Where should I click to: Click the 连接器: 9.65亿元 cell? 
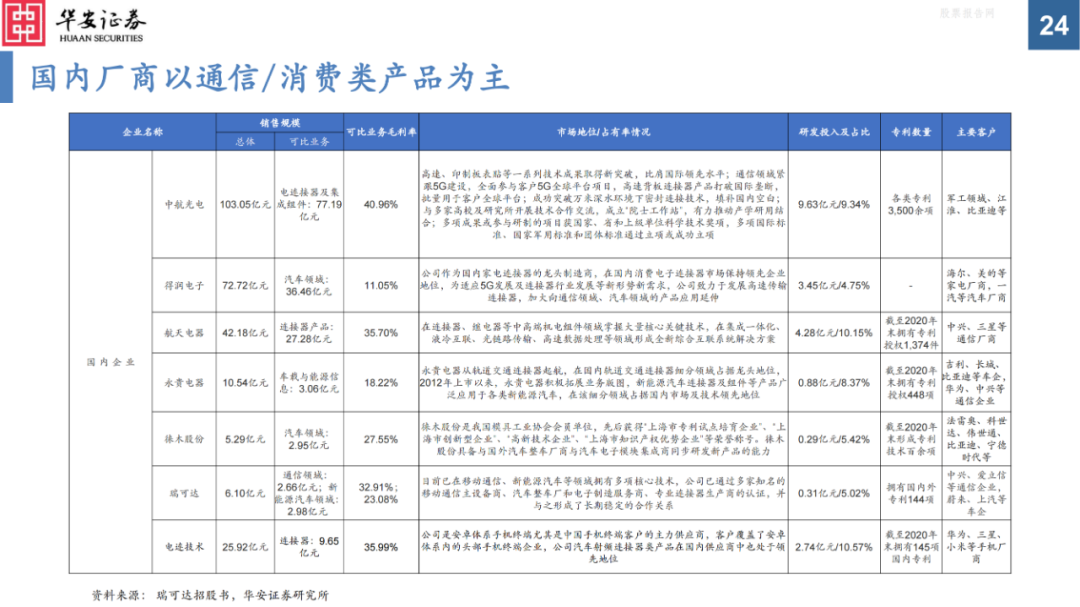[309, 547]
